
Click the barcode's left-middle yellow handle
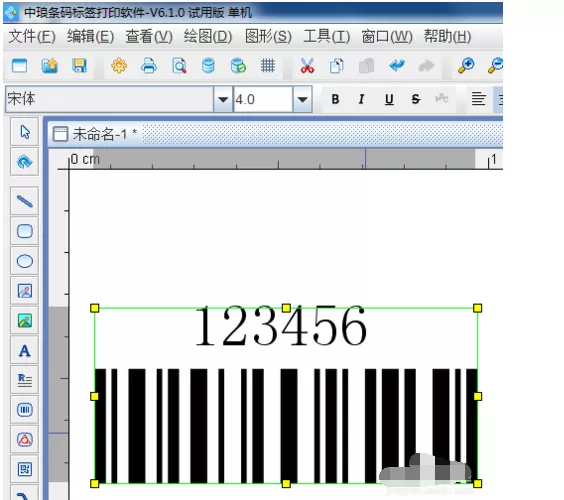point(95,396)
